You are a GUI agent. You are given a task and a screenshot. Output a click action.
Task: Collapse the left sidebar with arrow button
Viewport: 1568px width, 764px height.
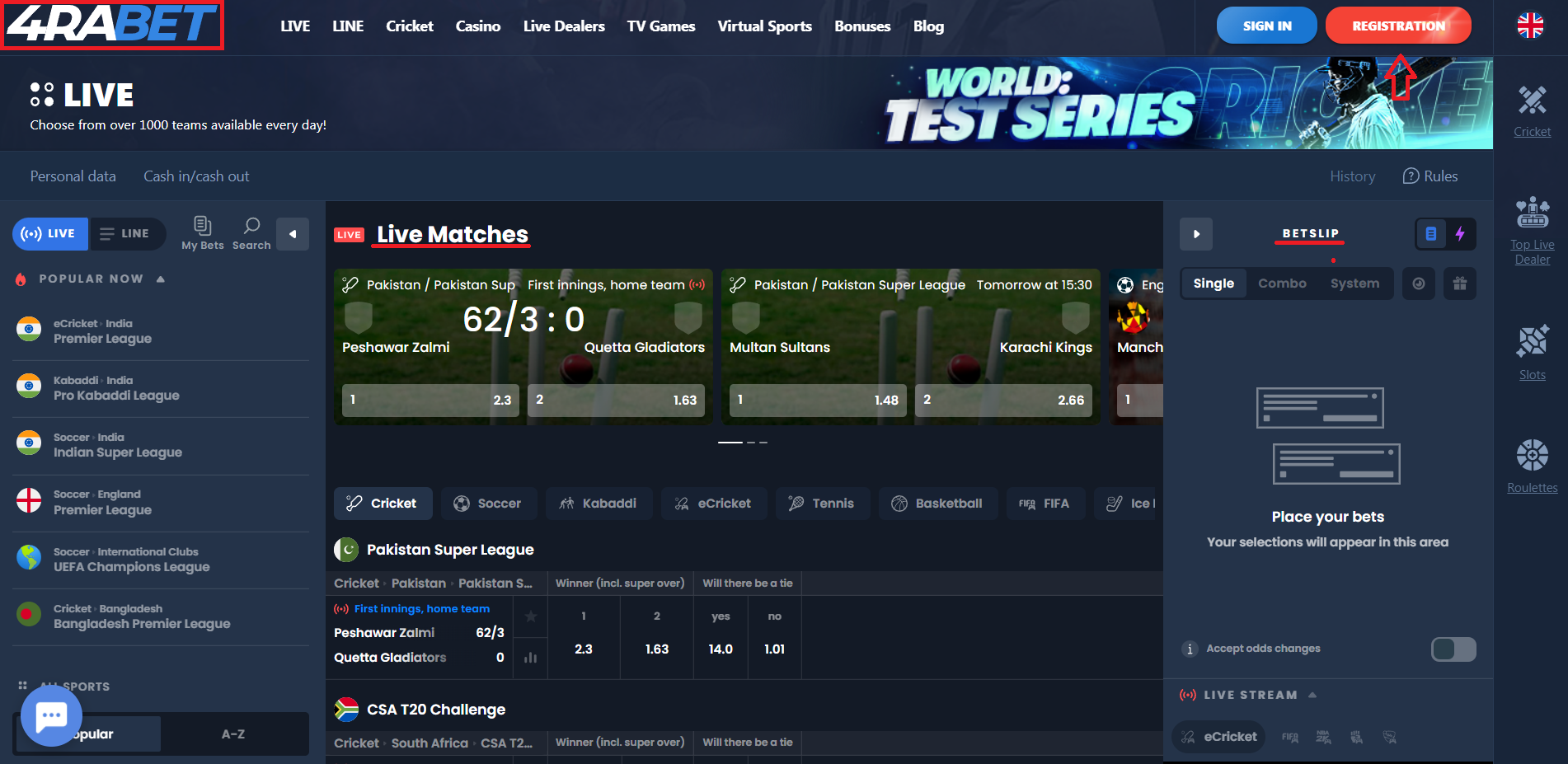tap(293, 234)
